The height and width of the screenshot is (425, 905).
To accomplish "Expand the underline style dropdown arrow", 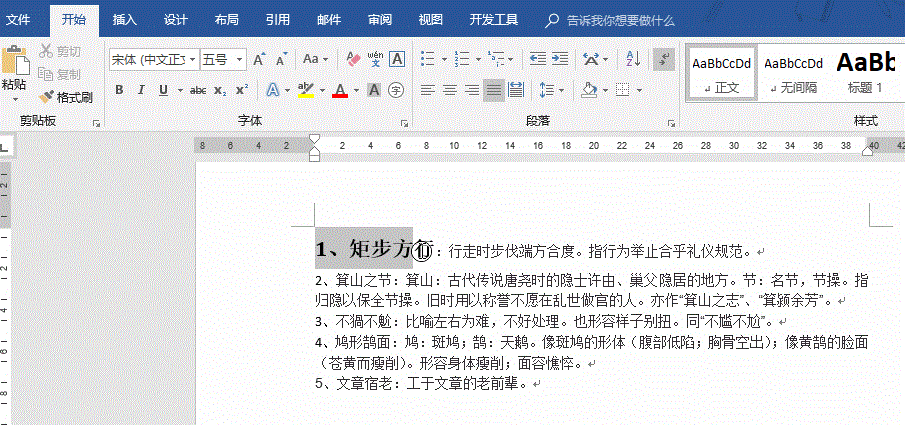I will [x=179, y=91].
